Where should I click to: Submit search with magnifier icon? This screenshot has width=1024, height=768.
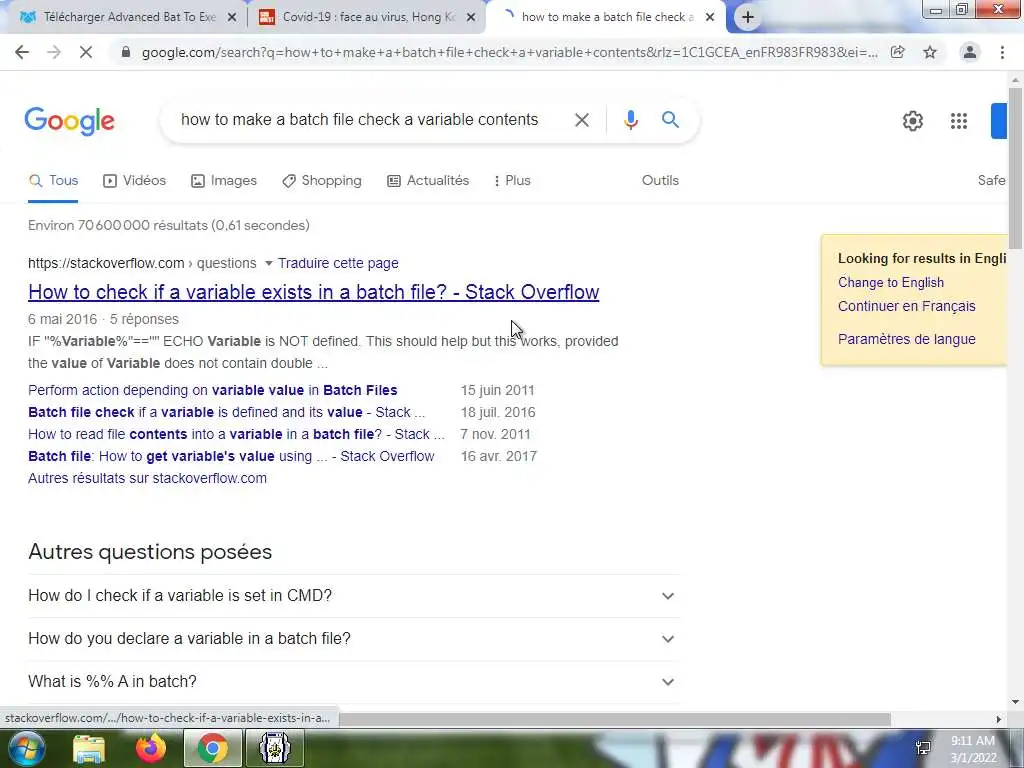[670, 120]
